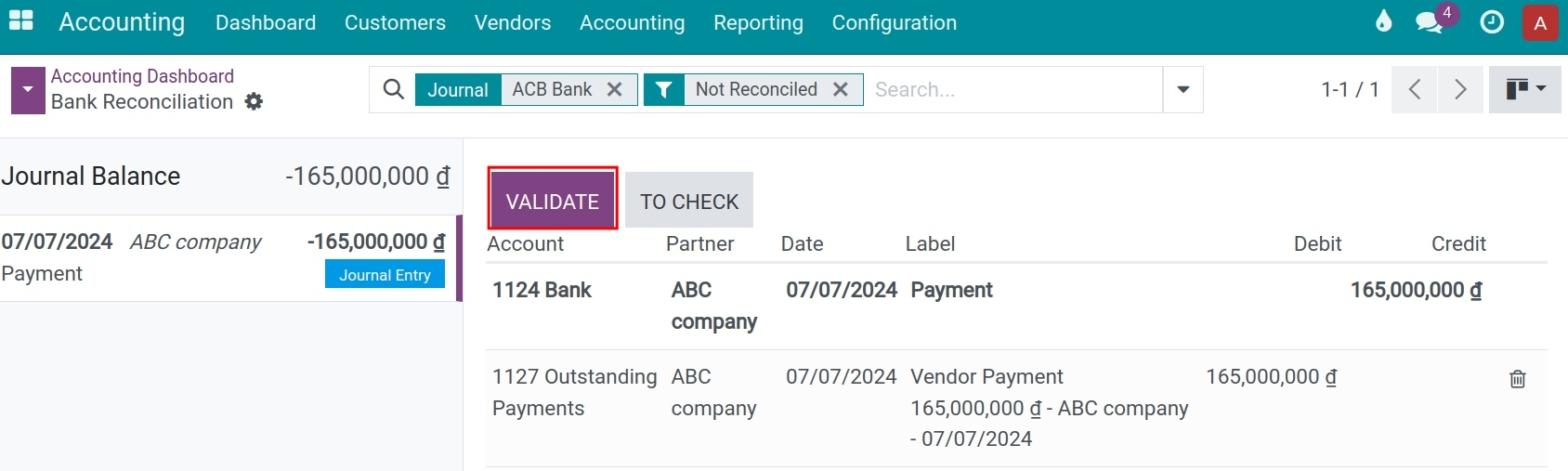The height and width of the screenshot is (471, 1568).
Task: Go back to Accounting Dashboard breadcrumb
Action: [x=142, y=76]
